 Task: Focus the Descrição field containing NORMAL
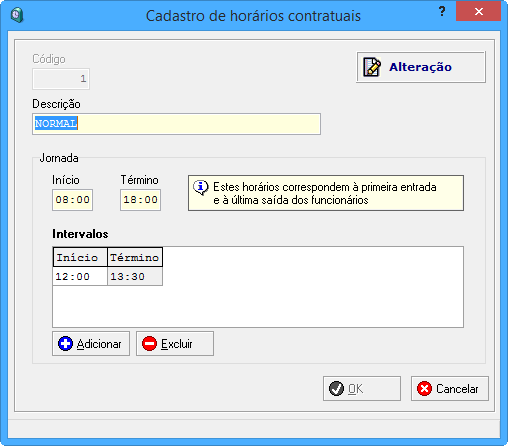click(x=176, y=124)
